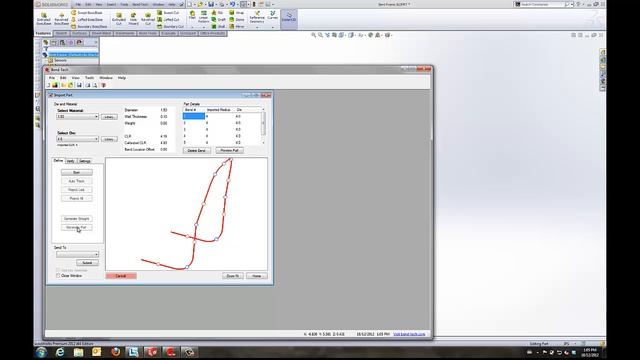This screenshot has width=640, height=360.
Task: Select the Wrap tool
Action: tap(237, 13)
